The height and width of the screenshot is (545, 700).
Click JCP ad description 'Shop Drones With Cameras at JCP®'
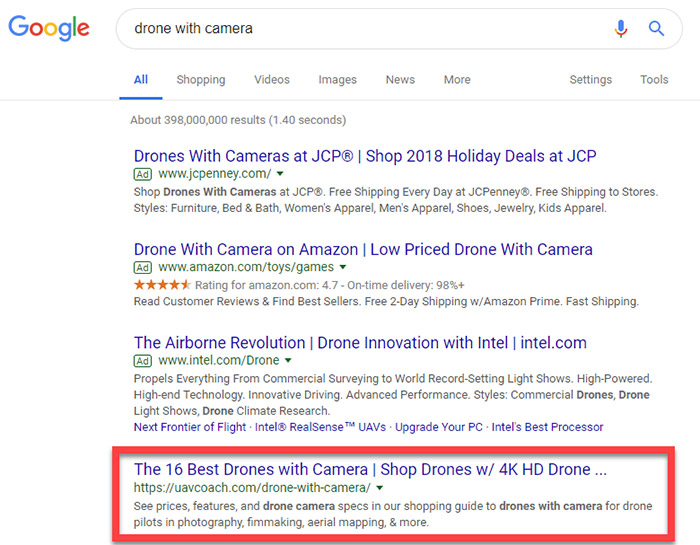229,192
